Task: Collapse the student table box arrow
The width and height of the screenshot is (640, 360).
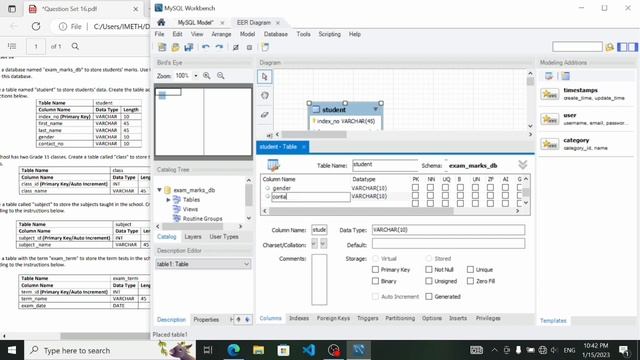Action: (376, 109)
